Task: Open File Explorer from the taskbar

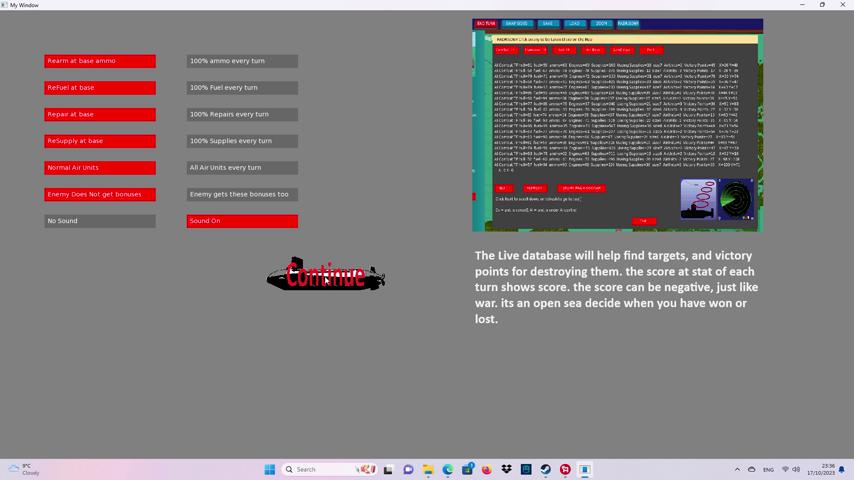Action: (x=428, y=469)
